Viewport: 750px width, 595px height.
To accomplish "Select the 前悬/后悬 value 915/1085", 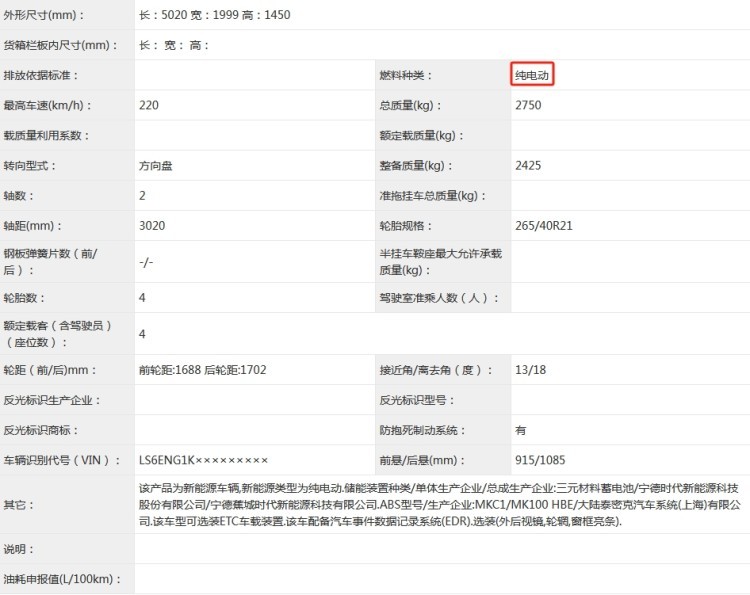I will [542, 460].
